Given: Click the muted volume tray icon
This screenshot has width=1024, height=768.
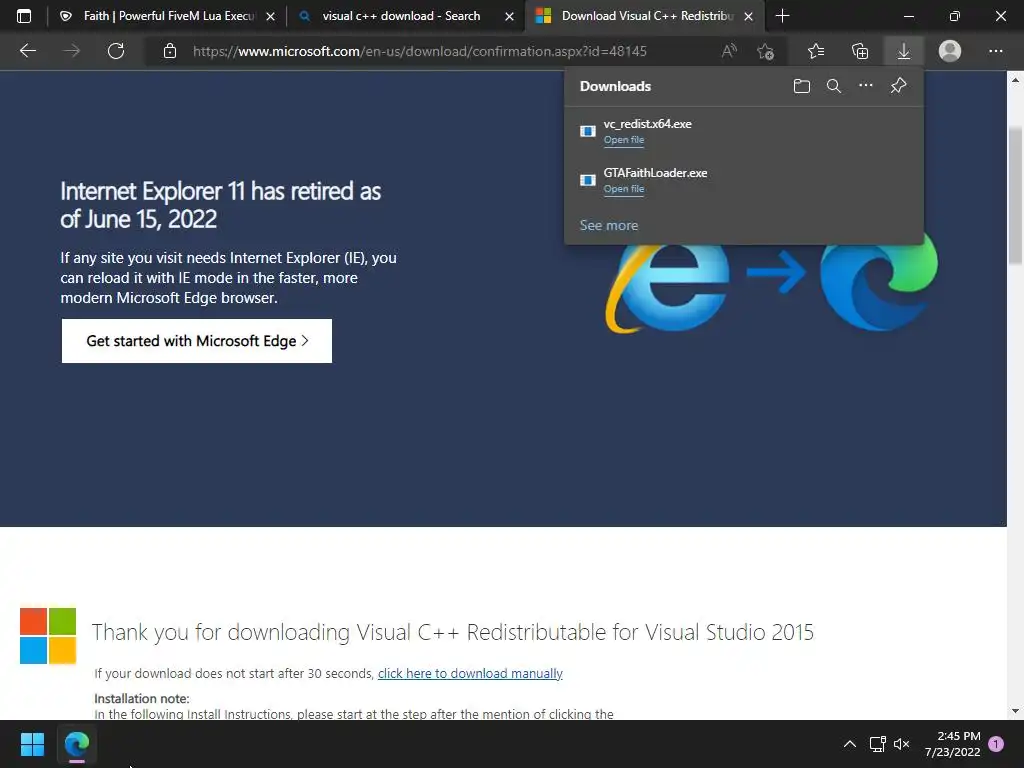Looking at the screenshot, I should tap(902, 744).
